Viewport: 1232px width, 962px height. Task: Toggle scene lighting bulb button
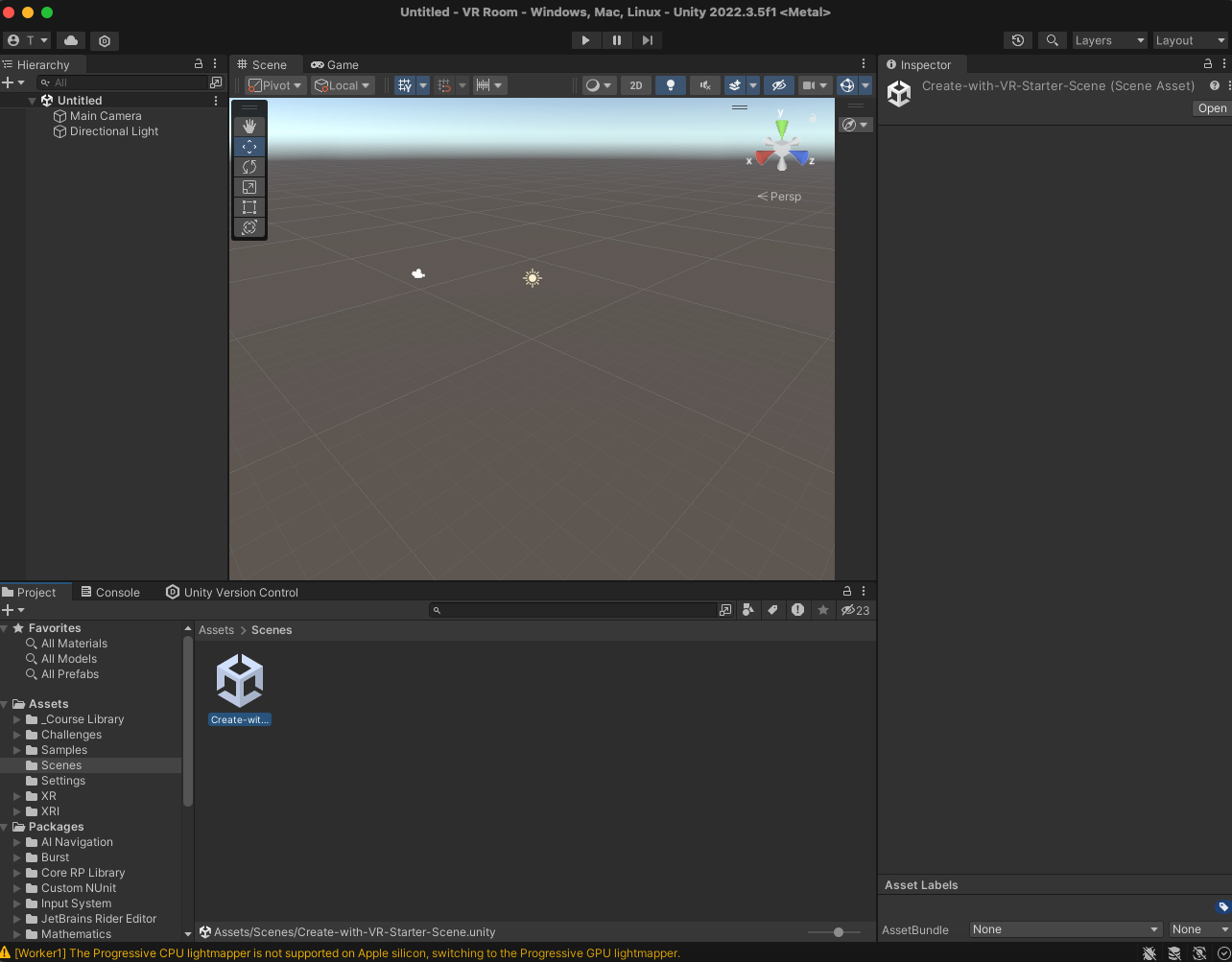(x=670, y=85)
